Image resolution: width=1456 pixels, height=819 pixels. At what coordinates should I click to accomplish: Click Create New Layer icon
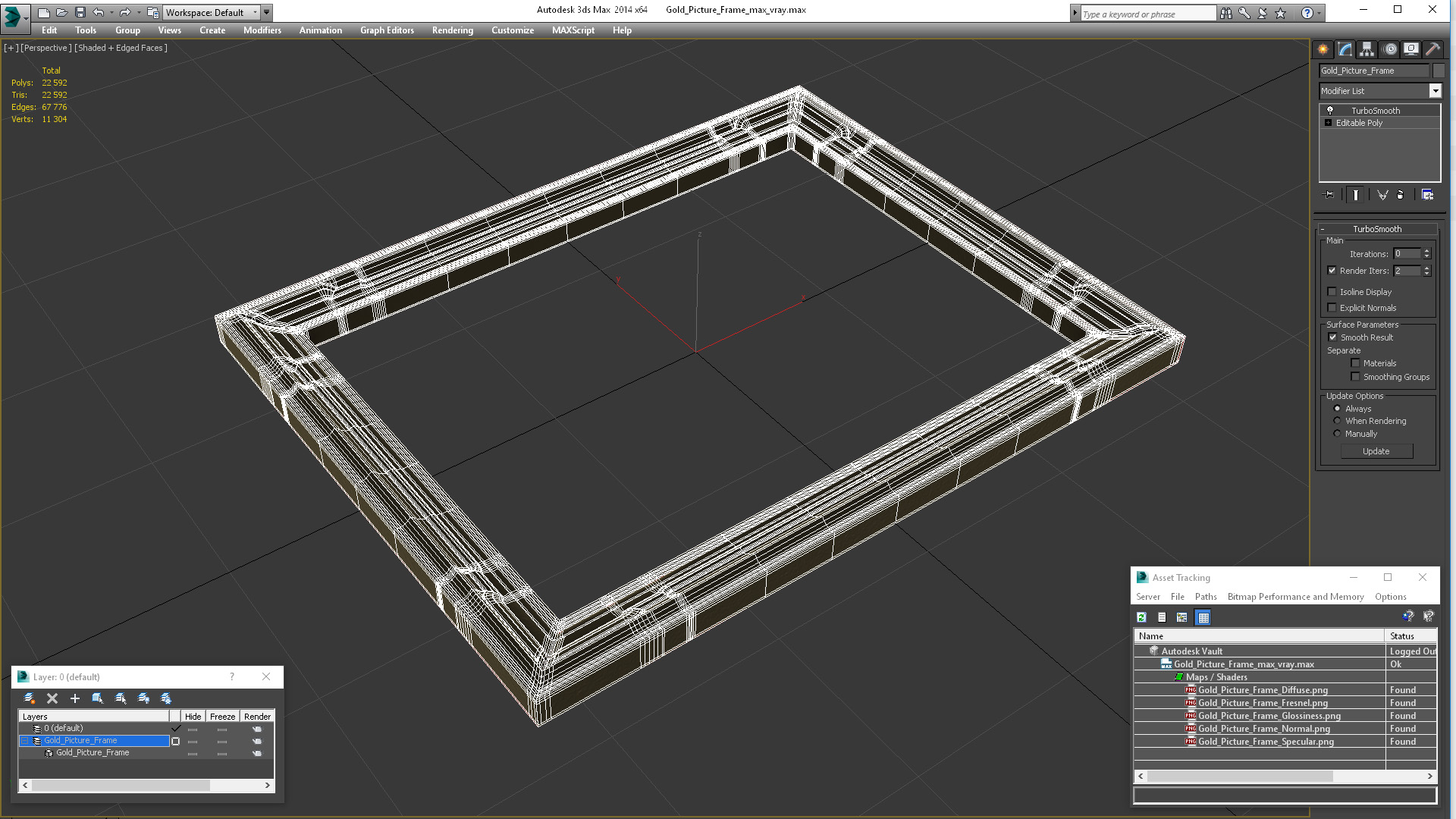(x=29, y=698)
